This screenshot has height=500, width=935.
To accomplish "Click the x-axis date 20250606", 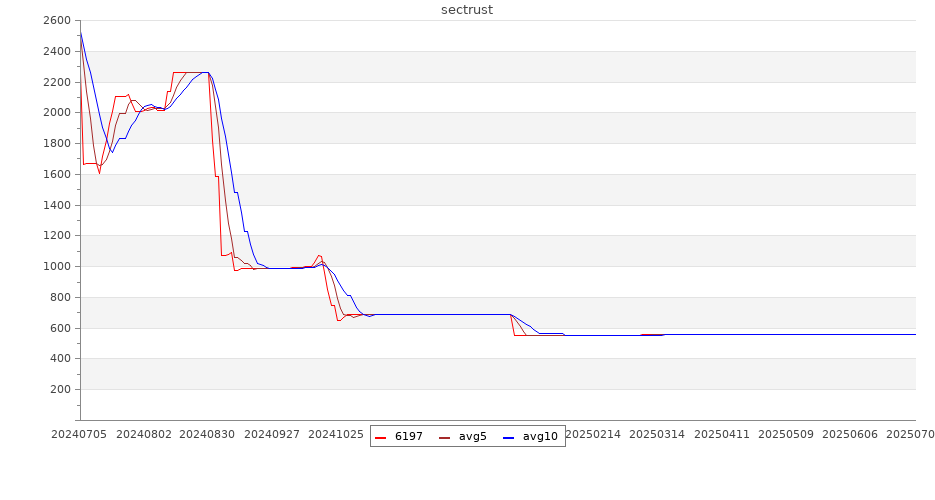I will 850,434.
